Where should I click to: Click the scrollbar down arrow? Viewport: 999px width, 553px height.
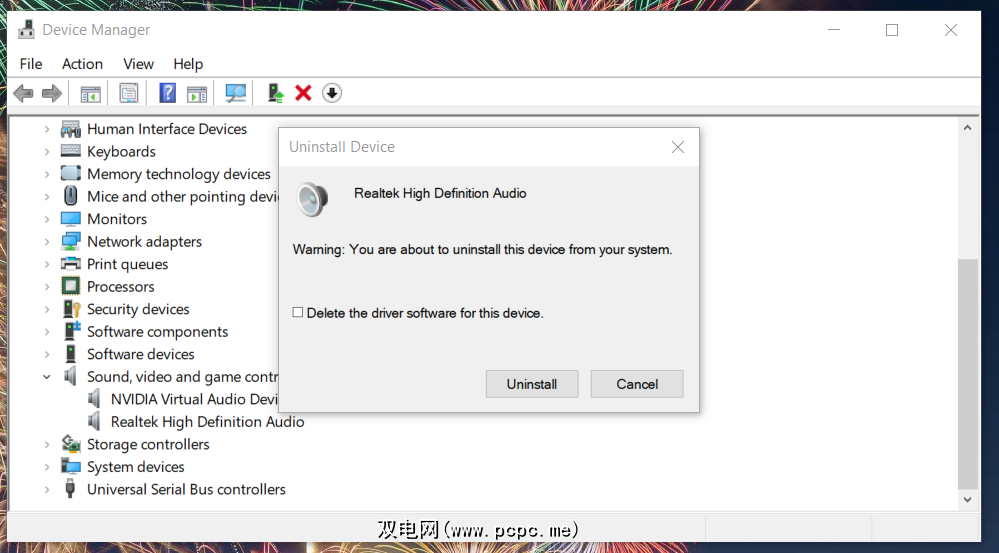[967, 500]
